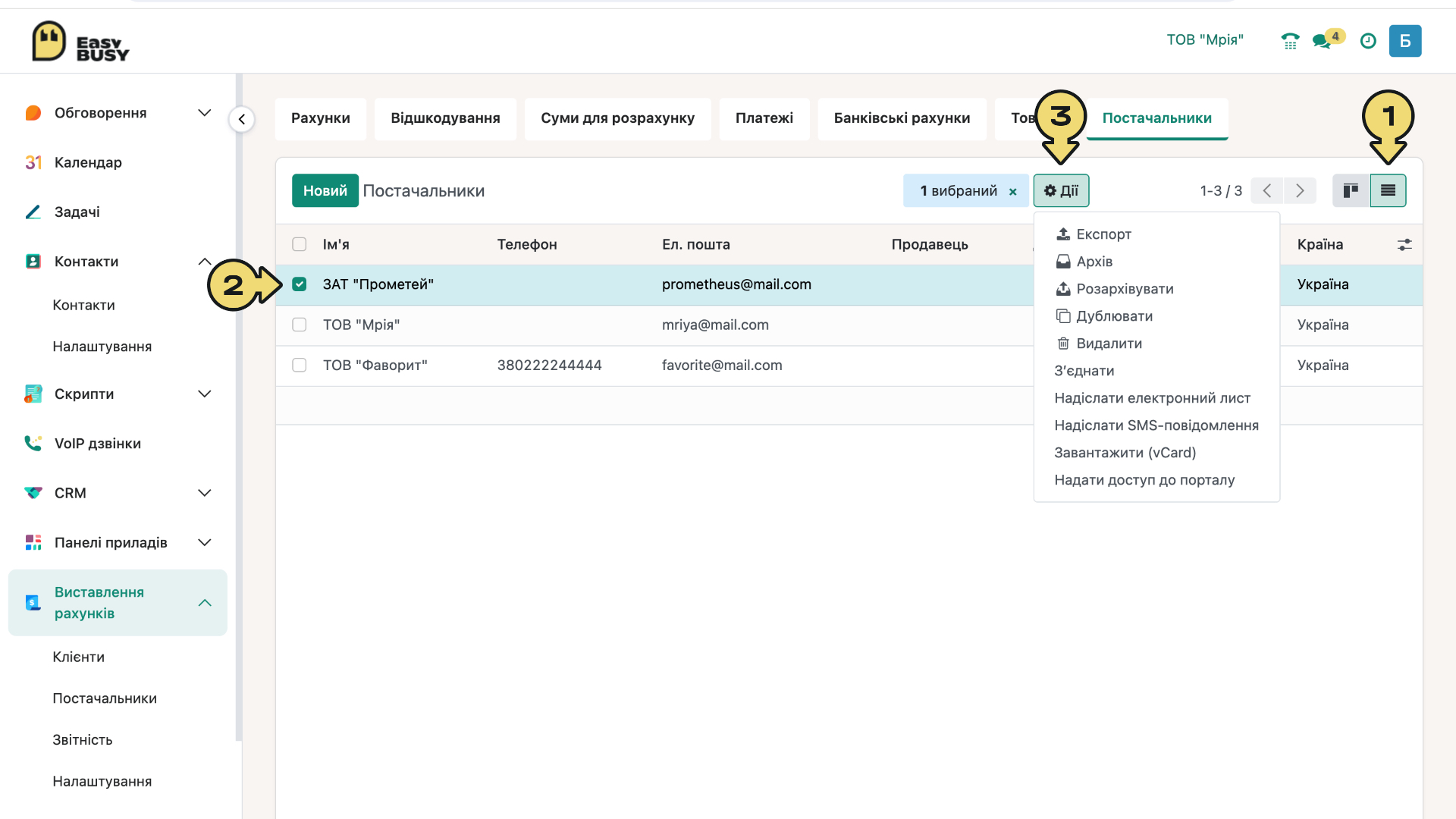Open optional columns settings icon

click(x=1404, y=244)
